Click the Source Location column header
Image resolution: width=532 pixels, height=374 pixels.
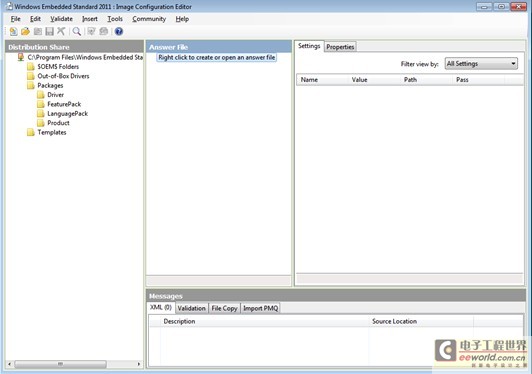(421, 321)
